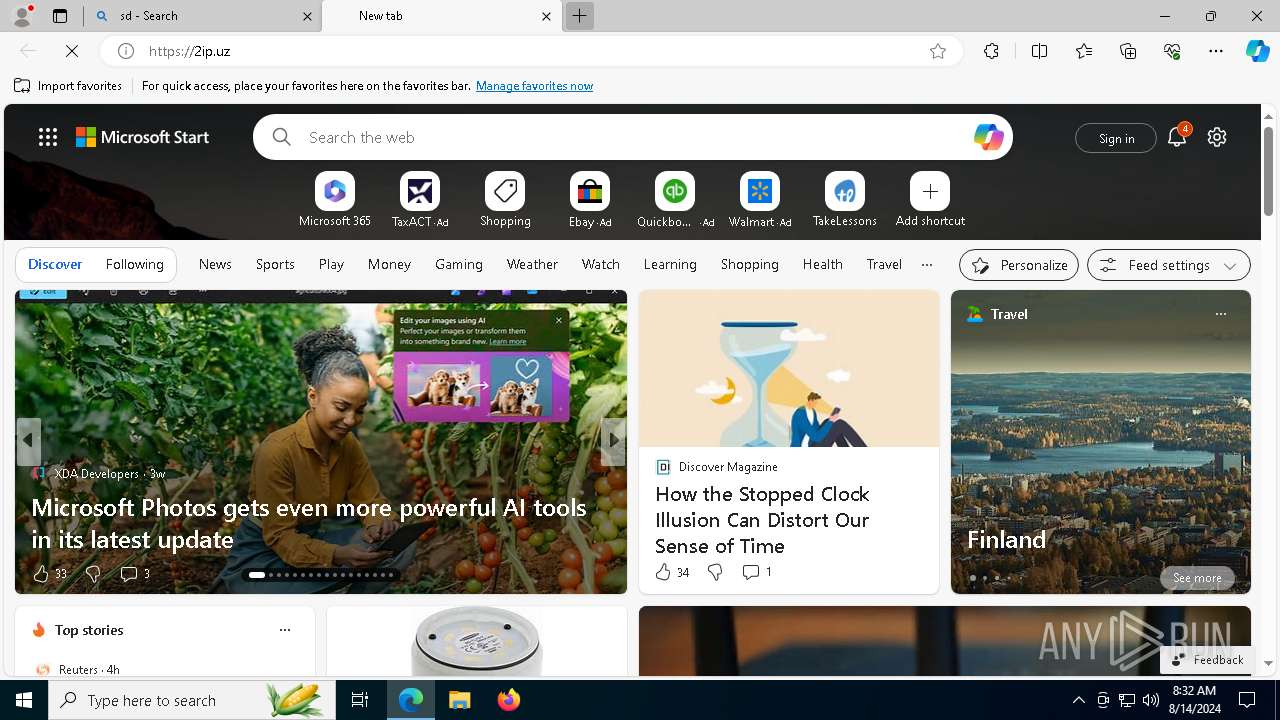Click the address bar URL field
Image resolution: width=1280 pixels, height=720 pixels.
530,51
